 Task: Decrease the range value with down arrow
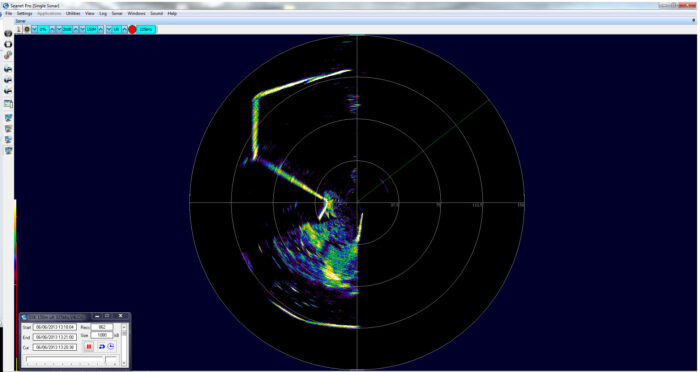tap(82, 29)
